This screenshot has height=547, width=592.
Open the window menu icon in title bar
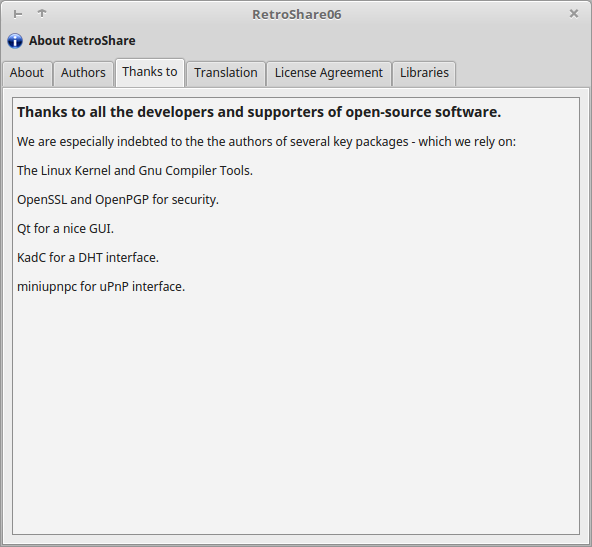click(18, 14)
